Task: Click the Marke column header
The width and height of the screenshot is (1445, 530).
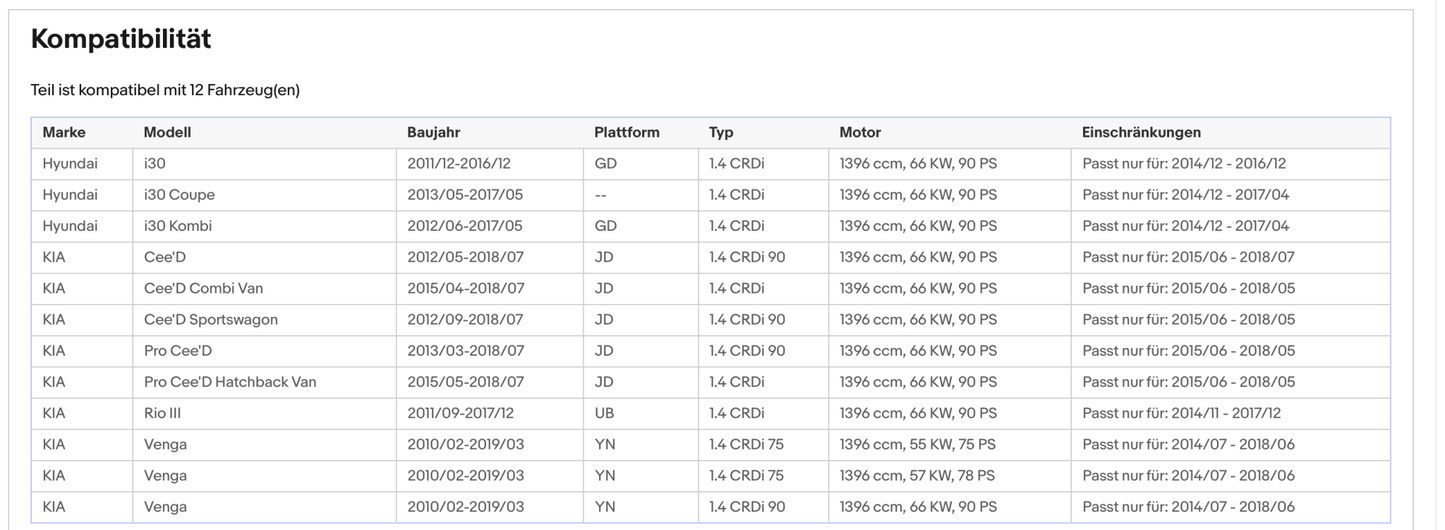Action: coord(64,132)
